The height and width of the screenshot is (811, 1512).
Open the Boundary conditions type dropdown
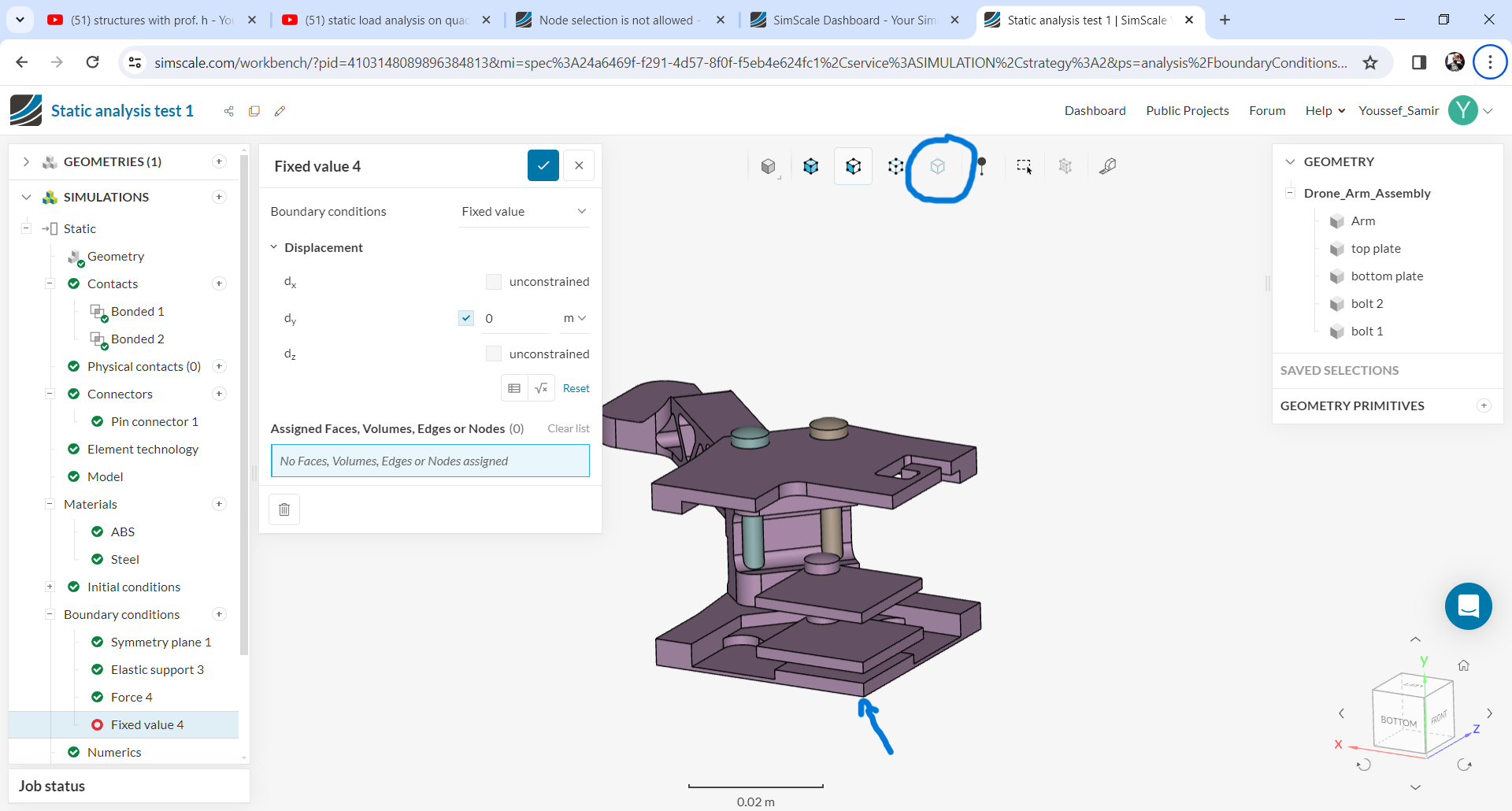tap(524, 212)
